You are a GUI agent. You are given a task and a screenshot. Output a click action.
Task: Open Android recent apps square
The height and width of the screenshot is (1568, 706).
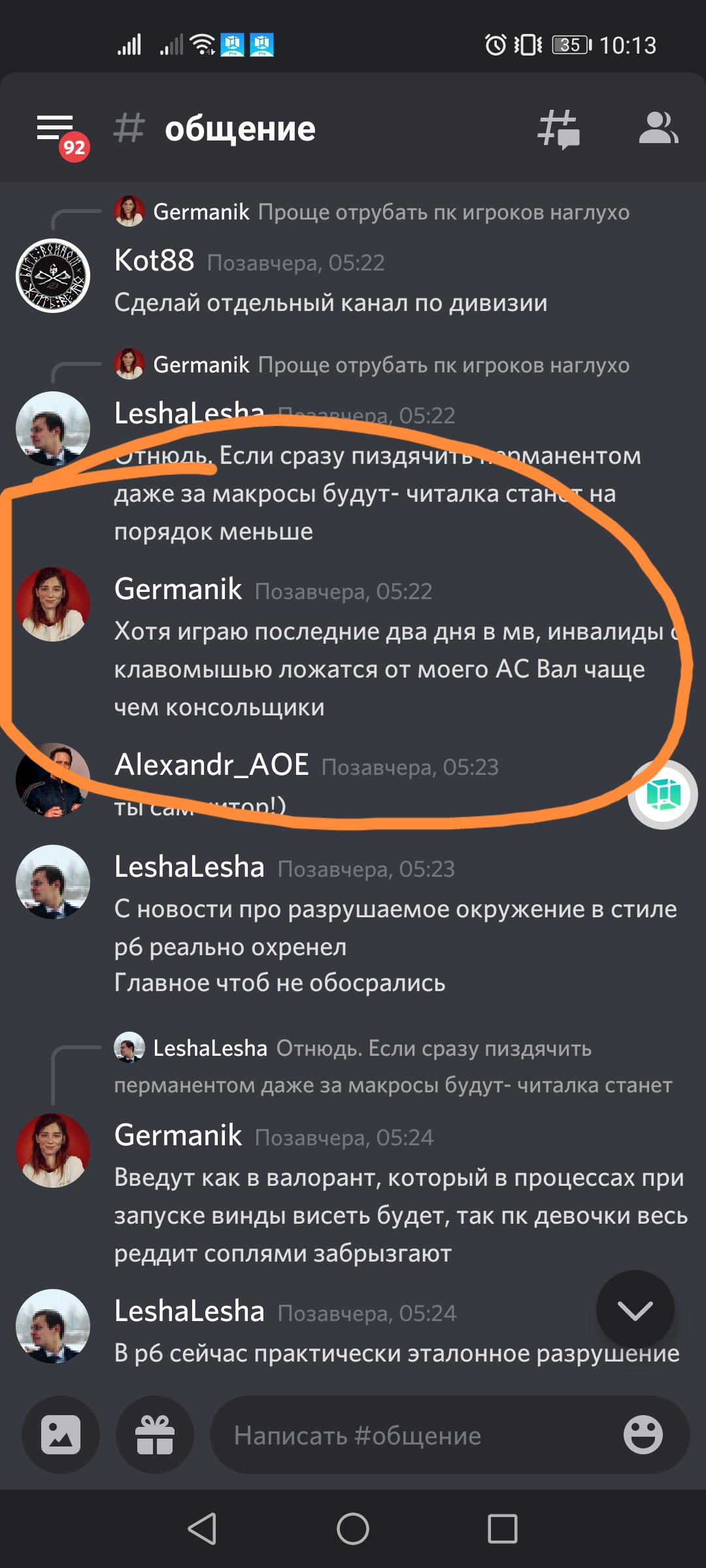503,1529
